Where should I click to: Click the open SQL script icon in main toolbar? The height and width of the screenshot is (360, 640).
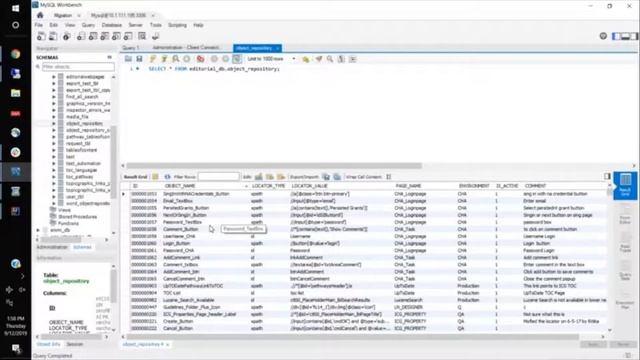[x=53, y=36]
